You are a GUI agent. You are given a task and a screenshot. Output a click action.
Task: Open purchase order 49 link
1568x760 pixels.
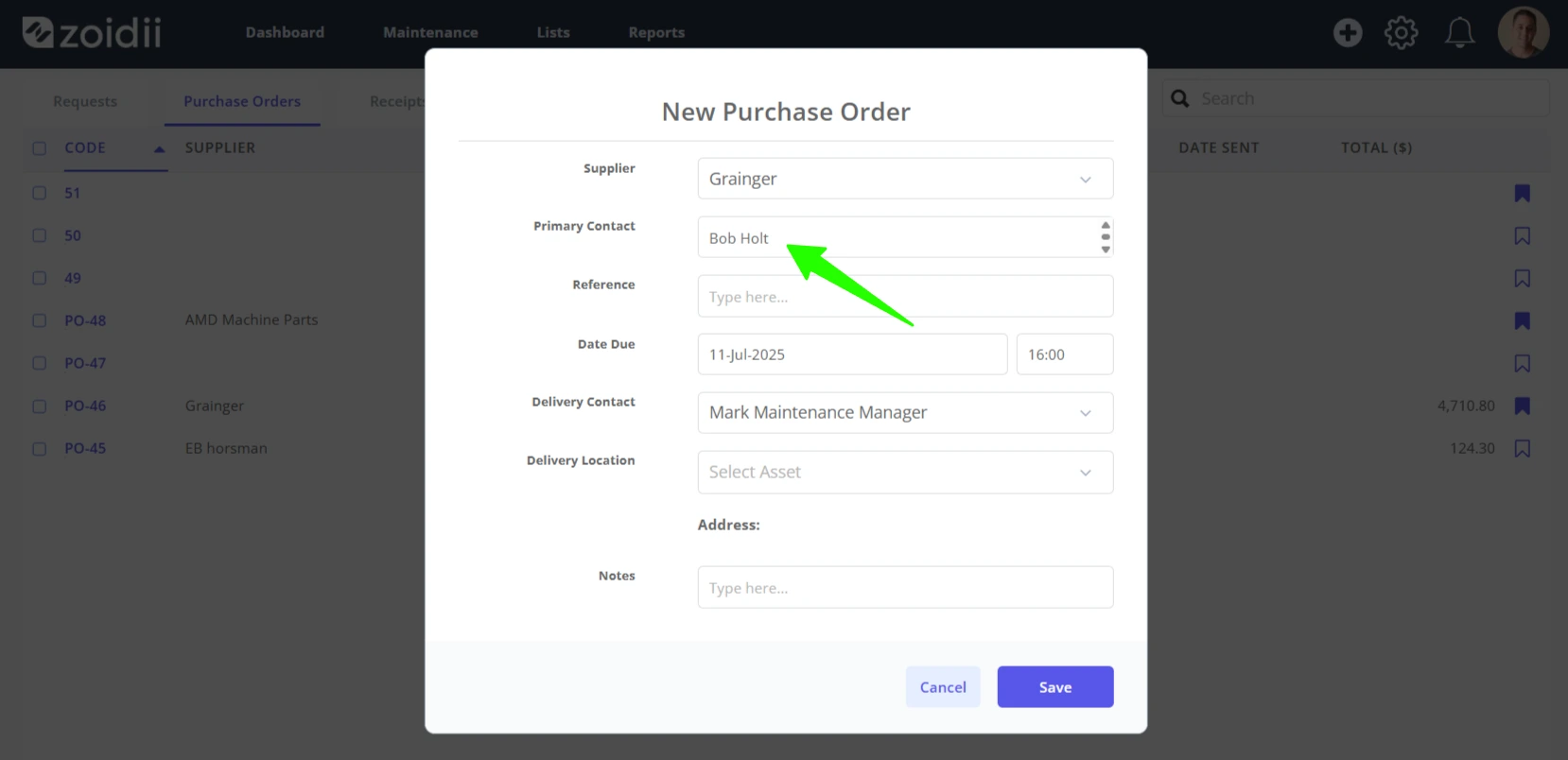click(73, 278)
